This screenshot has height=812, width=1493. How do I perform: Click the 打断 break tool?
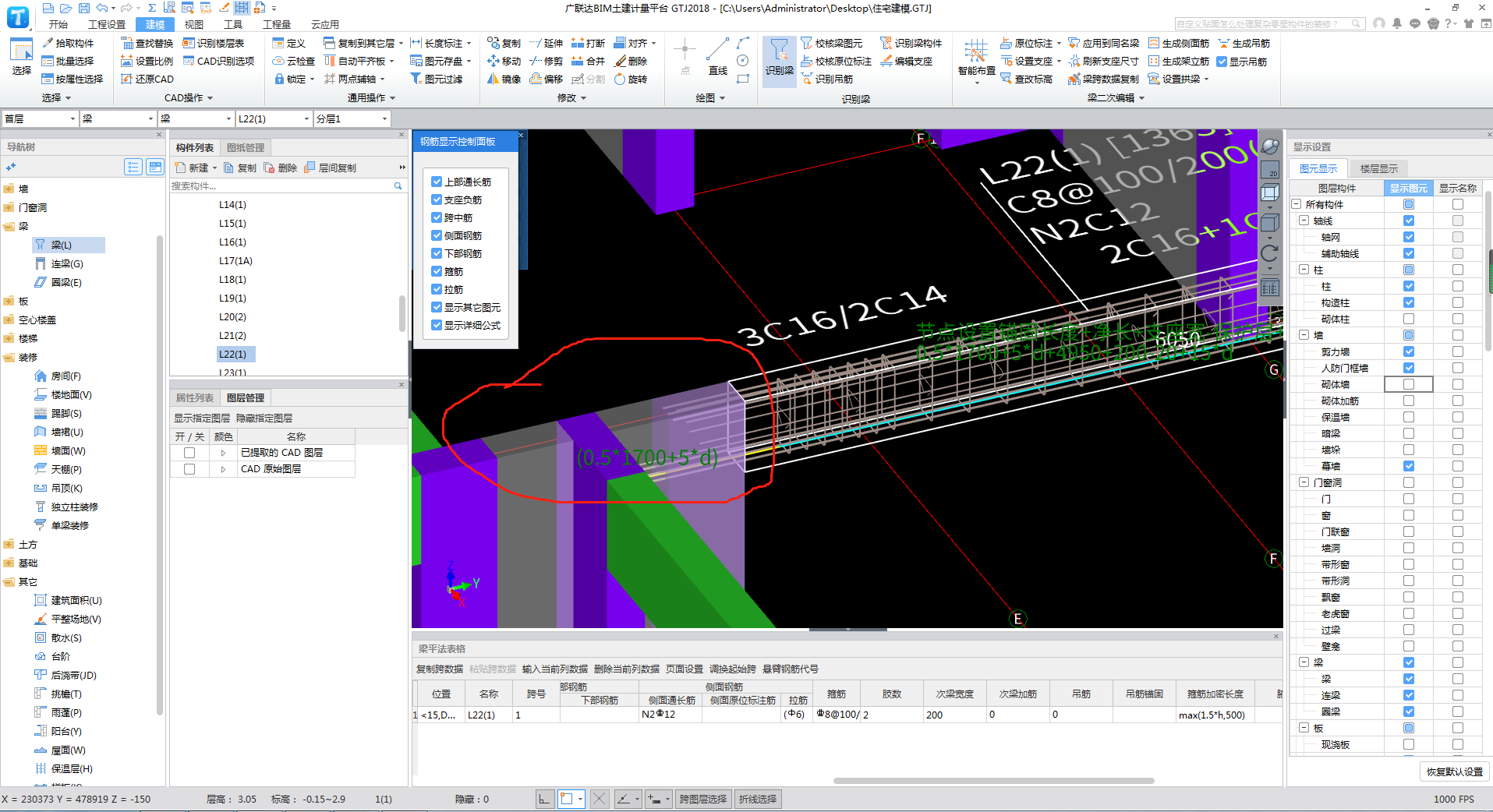coord(588,43)
